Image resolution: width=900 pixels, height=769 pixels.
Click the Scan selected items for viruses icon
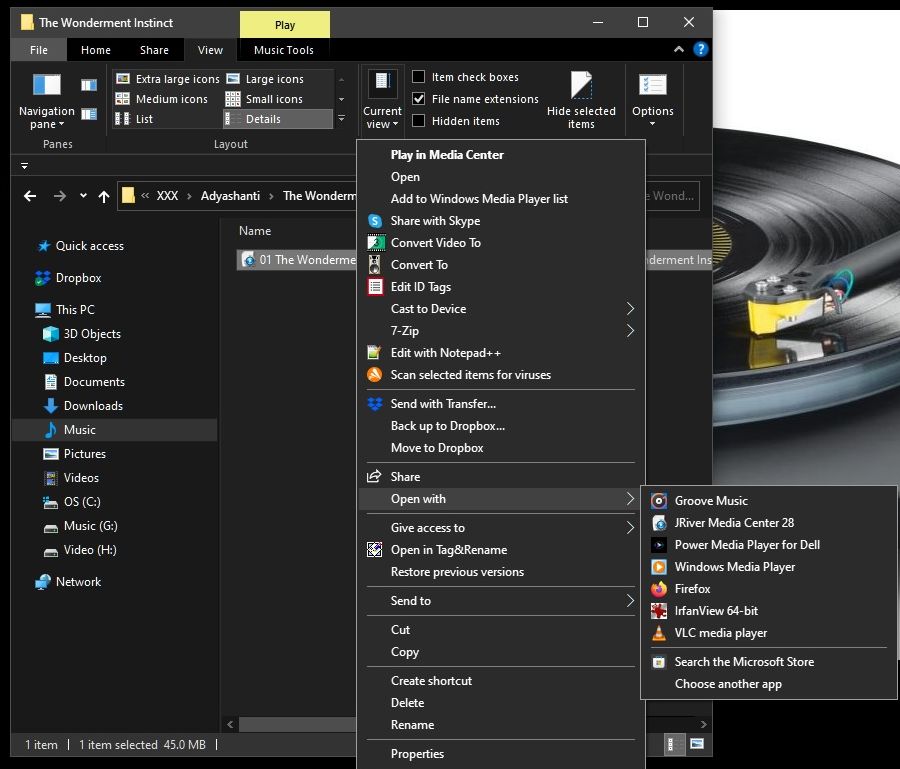pyautogui.click(x=375, y=375)
